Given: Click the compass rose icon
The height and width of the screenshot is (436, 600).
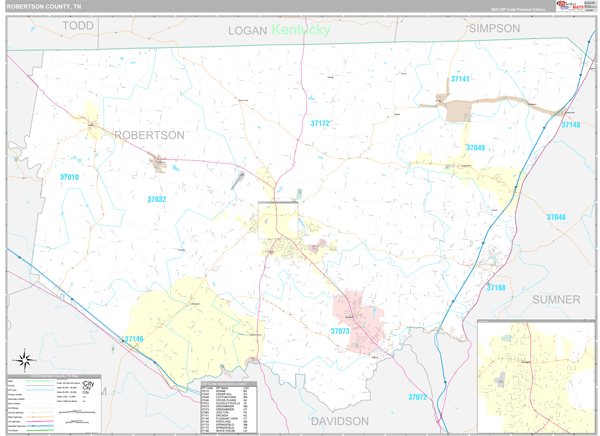Looking at the screenshot, I should 24,358.
